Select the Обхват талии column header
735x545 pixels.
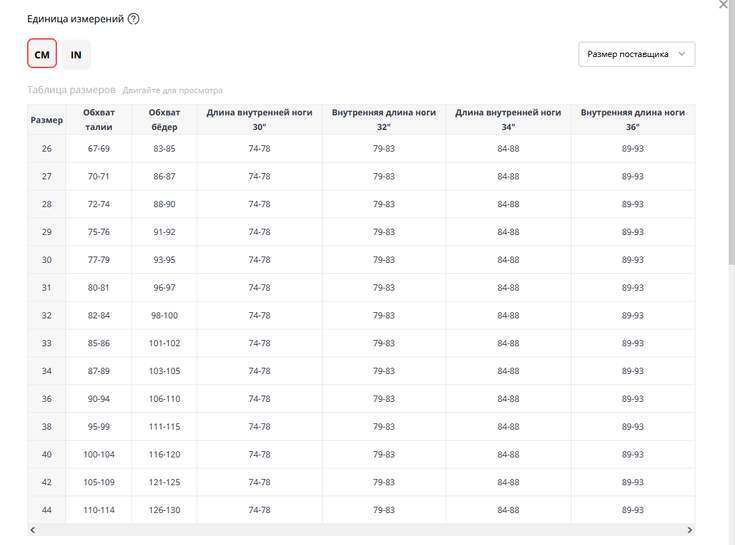click(98, 120)
